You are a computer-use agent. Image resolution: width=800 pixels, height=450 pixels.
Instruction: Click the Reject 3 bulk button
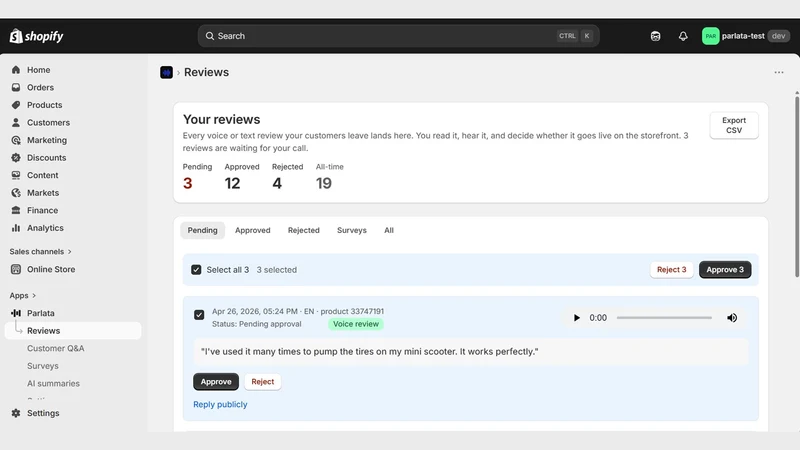coord(671,269)
